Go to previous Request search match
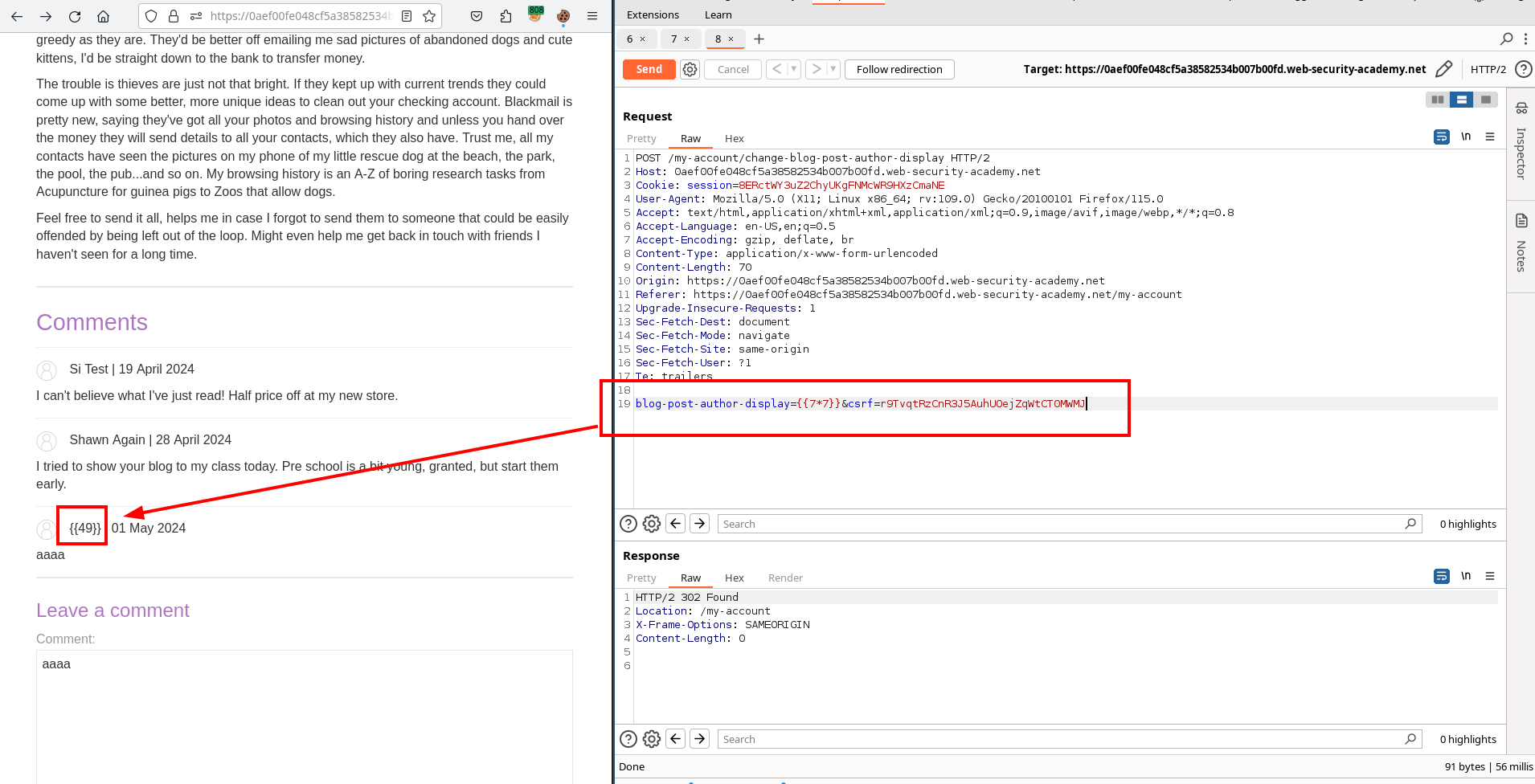 [x=676, y=524]
